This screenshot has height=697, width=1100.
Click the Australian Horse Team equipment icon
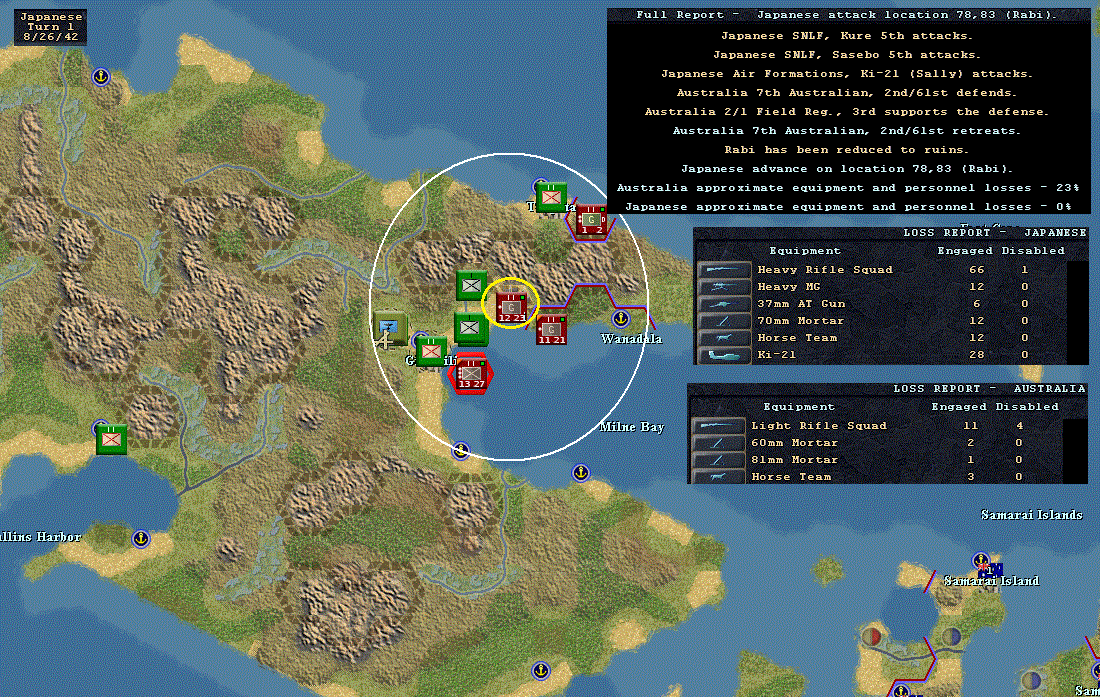718,477
